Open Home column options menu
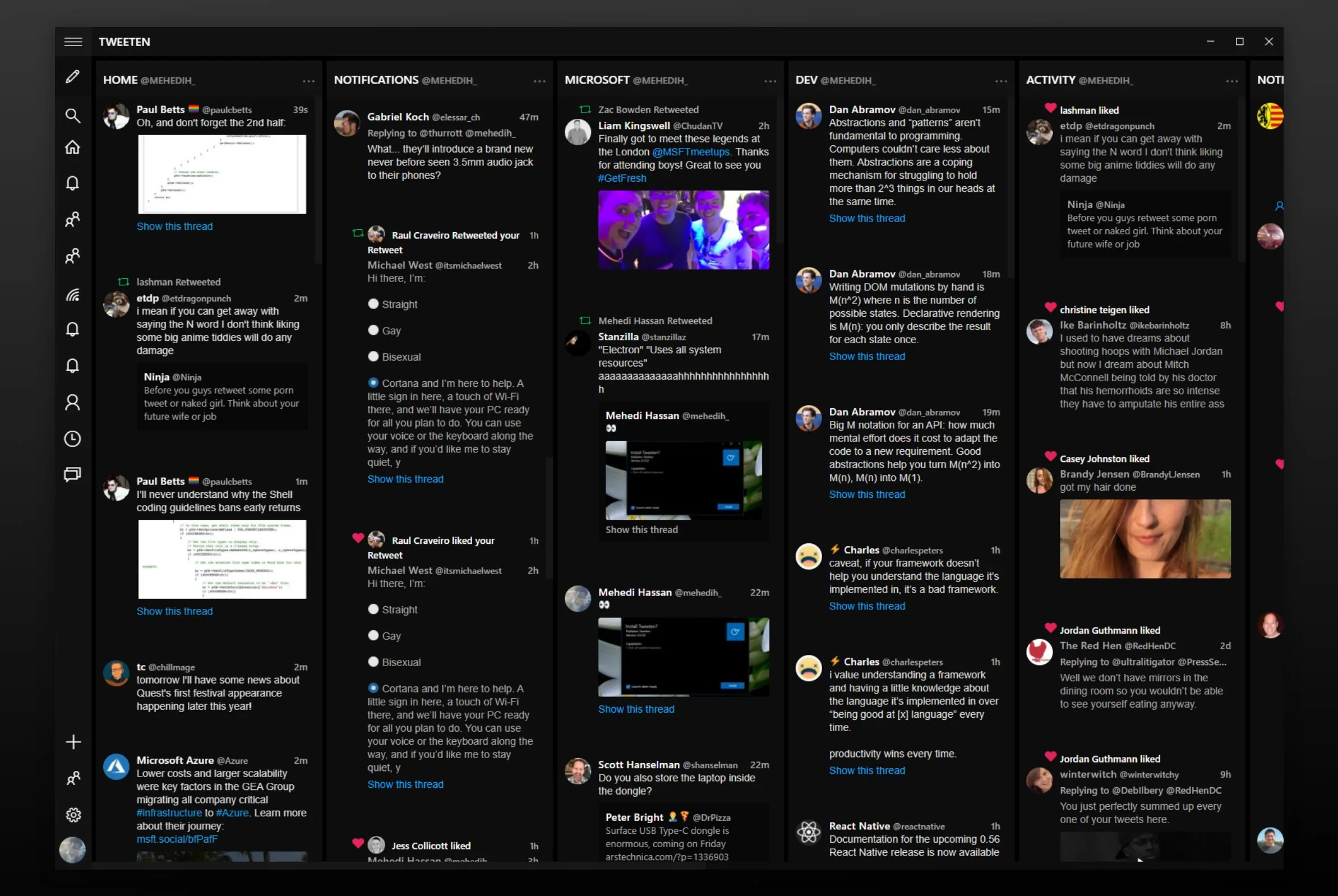This screenshot has width=1338, height=896. [308, 81]
